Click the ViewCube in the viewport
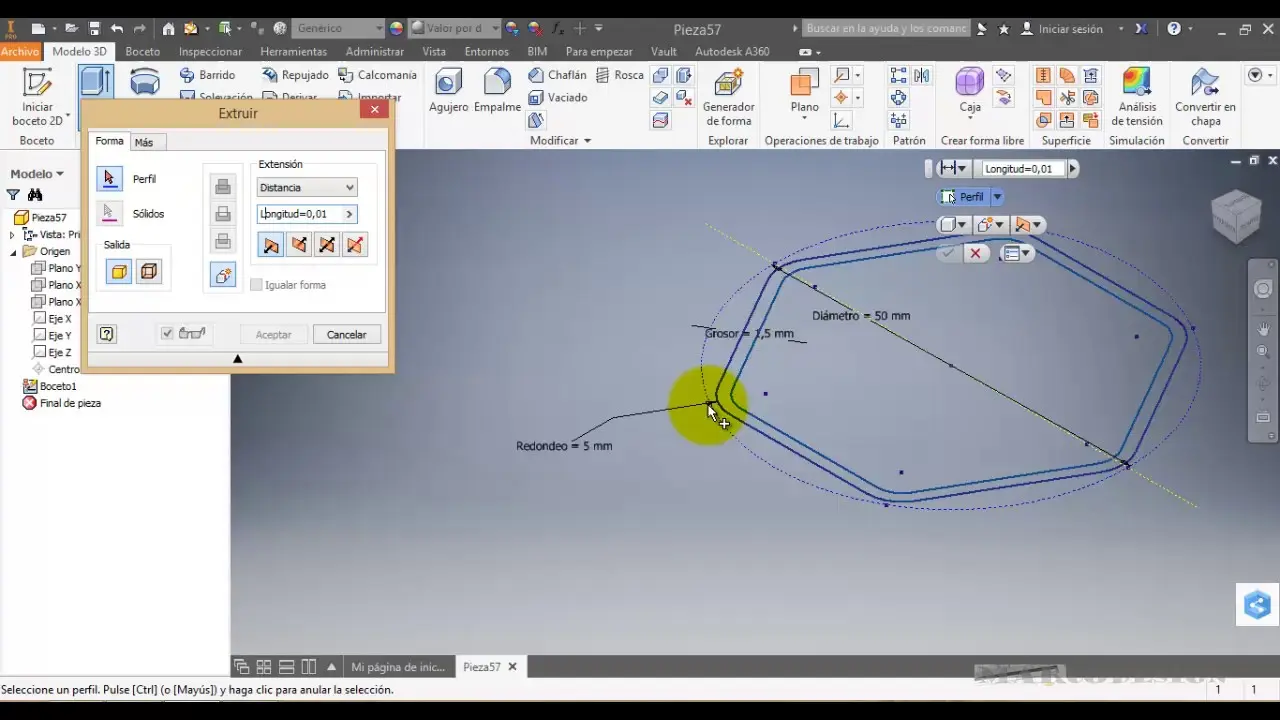This screenshot has height=720, width=1280. (1236, 215)
